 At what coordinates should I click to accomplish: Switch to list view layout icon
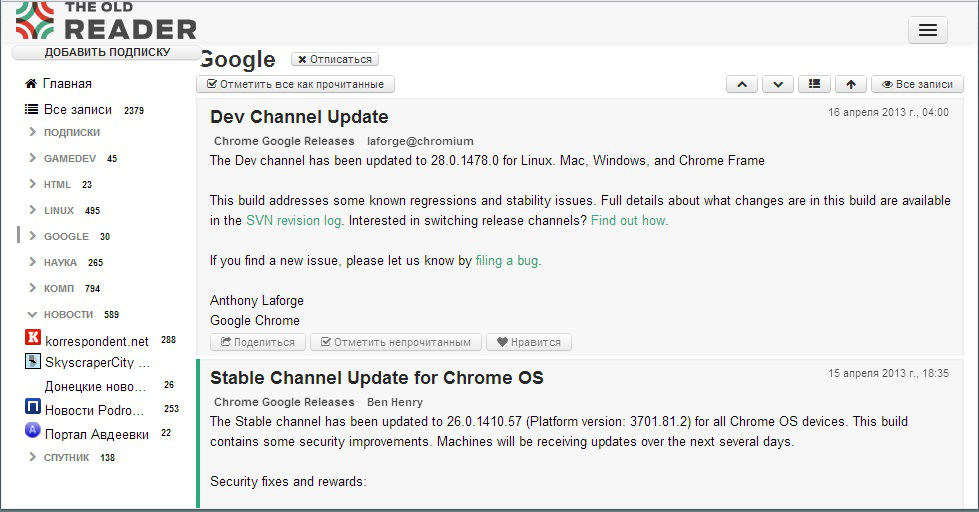[814, 85]
